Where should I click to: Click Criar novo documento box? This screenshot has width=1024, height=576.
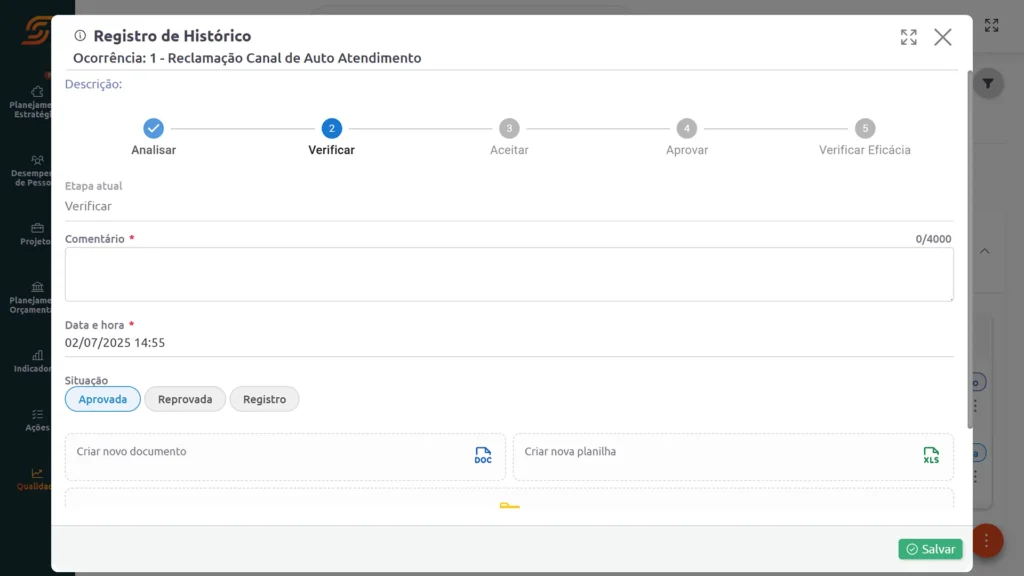[x=285, y=457]
